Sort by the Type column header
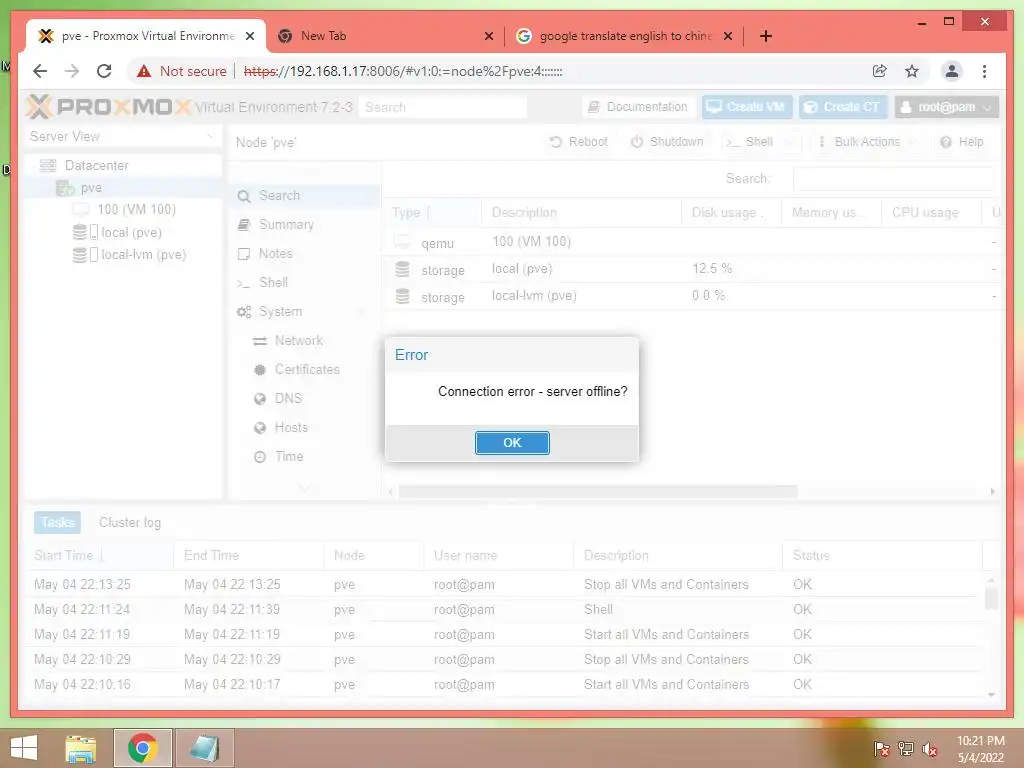Screen dimensions: 1024x768 432,213
